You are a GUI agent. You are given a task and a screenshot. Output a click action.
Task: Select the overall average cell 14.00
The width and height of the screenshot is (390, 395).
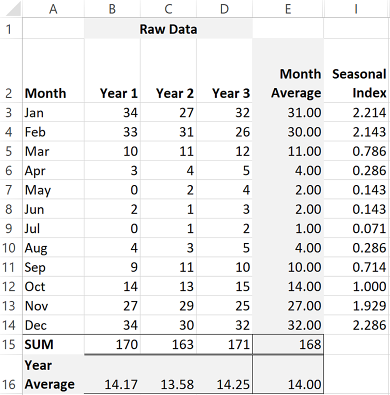[x=288, y=374]
